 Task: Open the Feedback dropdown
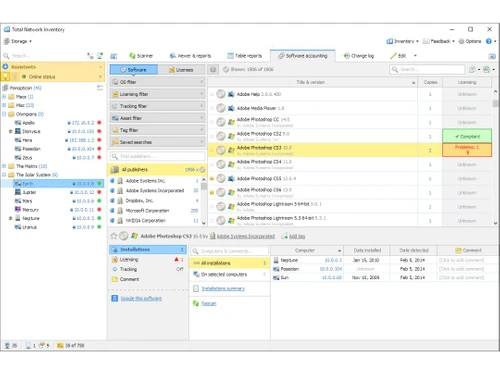(x=439, y=41)
